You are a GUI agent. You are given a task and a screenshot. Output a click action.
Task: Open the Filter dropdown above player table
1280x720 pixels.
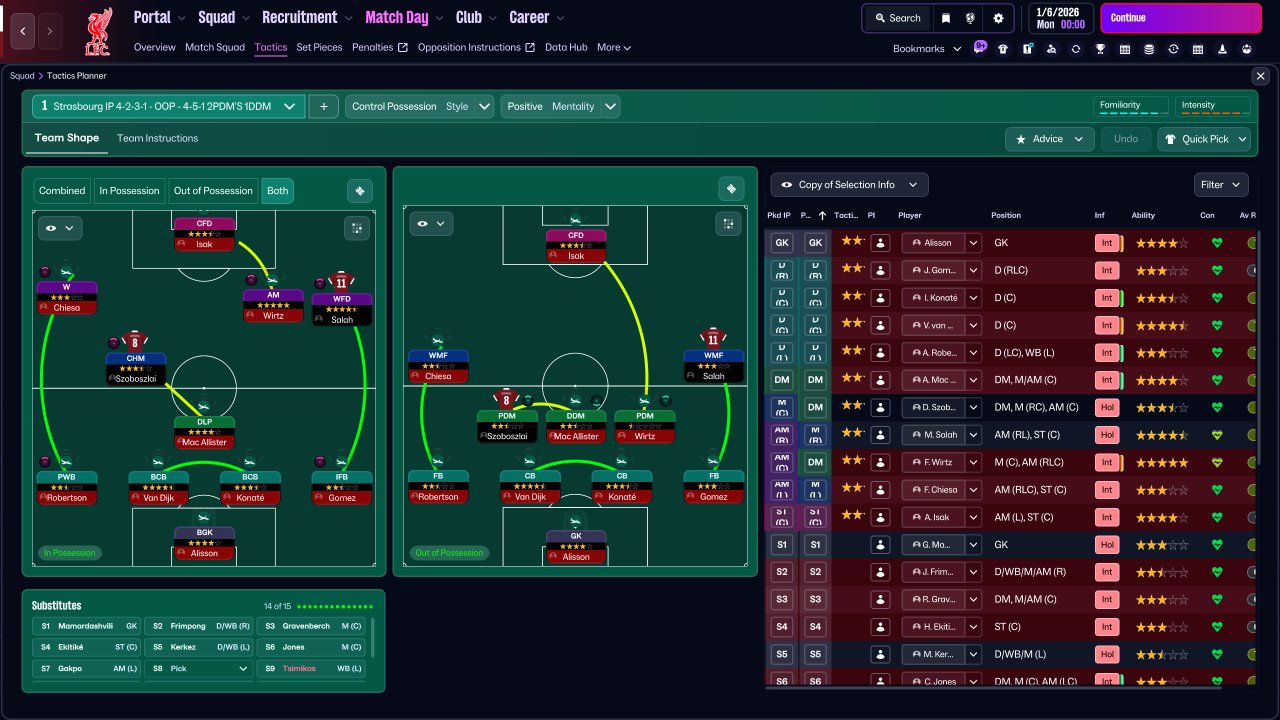point(1221,185)
